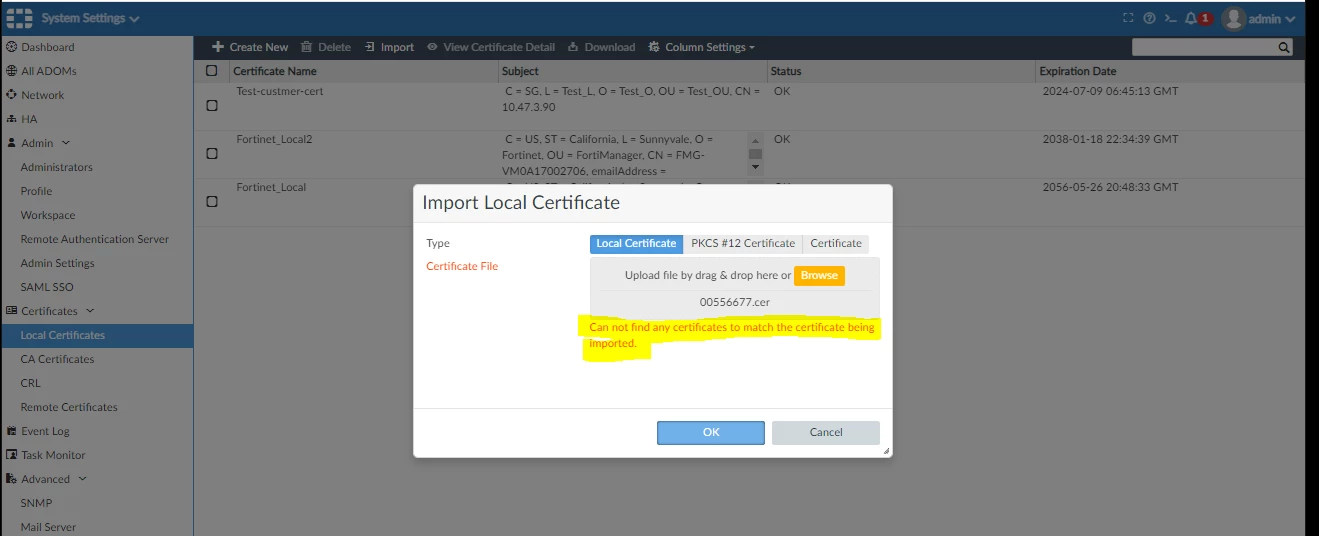Click the admin avatar icon
Image resolution: width=1319 pixels, height=536 pixels.
(1233, 18)
